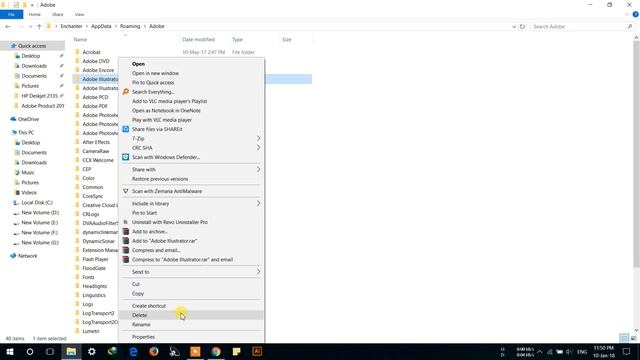Refresh the Adobe folder view
Image resolution: width=640 pixels, height=360 pixels.
click(x=522, y=27)
